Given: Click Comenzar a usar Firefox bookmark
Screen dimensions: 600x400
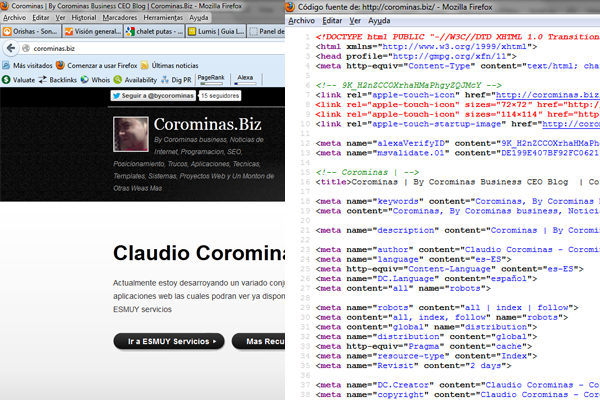Looking at the screenshot, I should tap(96, 65).
